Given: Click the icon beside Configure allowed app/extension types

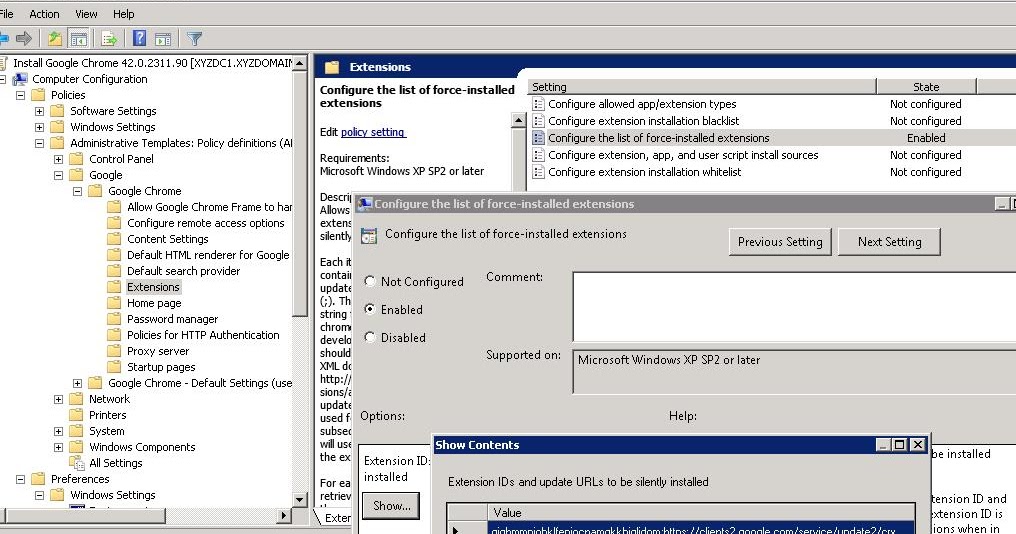Looking at the screenshot, I should tap(538, 104).
